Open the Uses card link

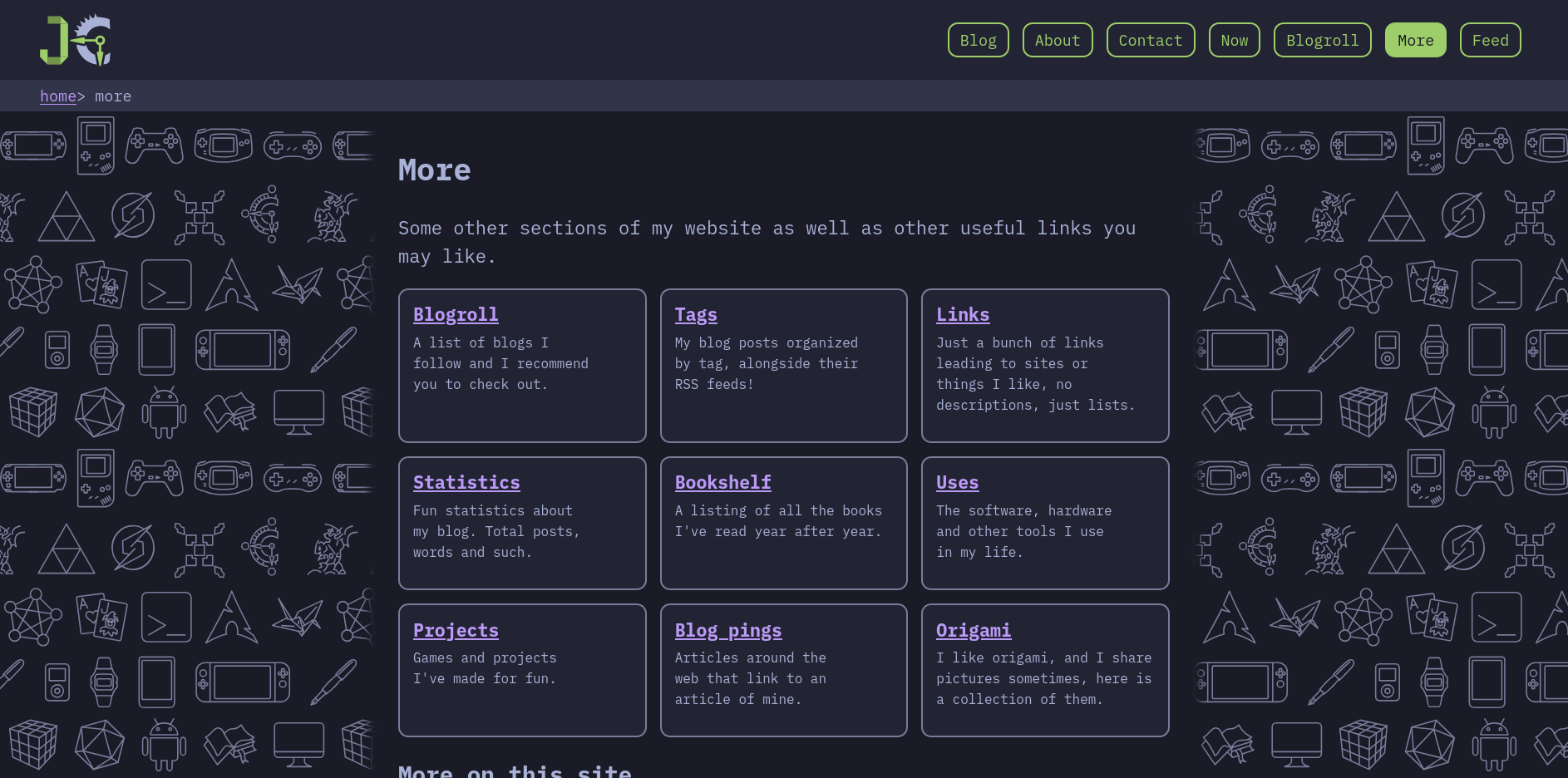tap(957, 483)
